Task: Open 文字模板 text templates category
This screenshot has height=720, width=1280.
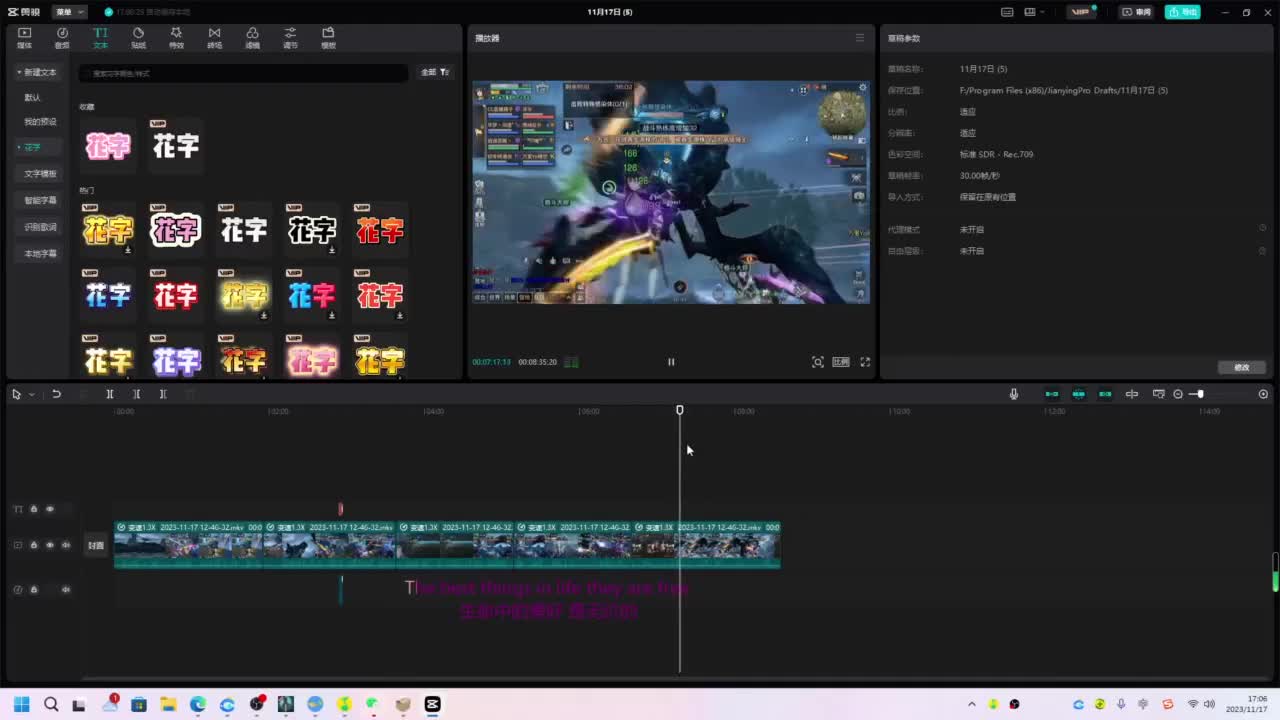Action: click(40, 174)
